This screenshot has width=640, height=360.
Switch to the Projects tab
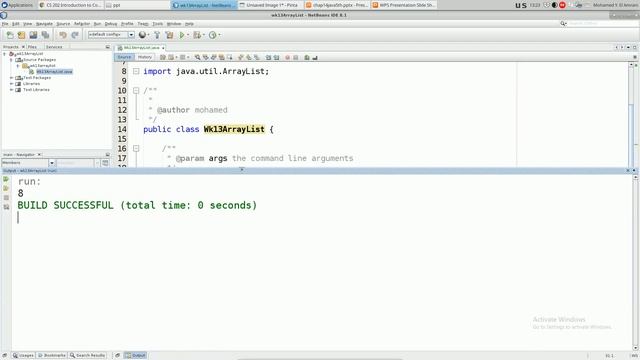point(11,47)
